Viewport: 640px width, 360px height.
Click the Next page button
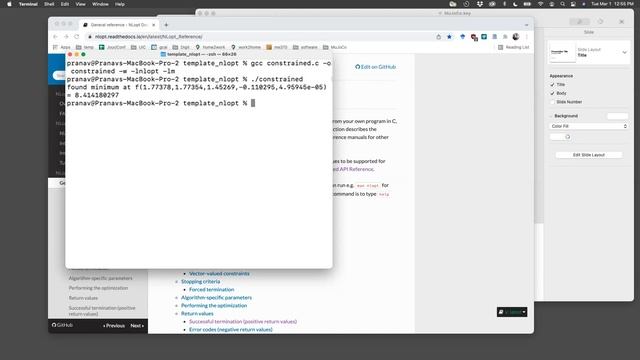(137, 326)
